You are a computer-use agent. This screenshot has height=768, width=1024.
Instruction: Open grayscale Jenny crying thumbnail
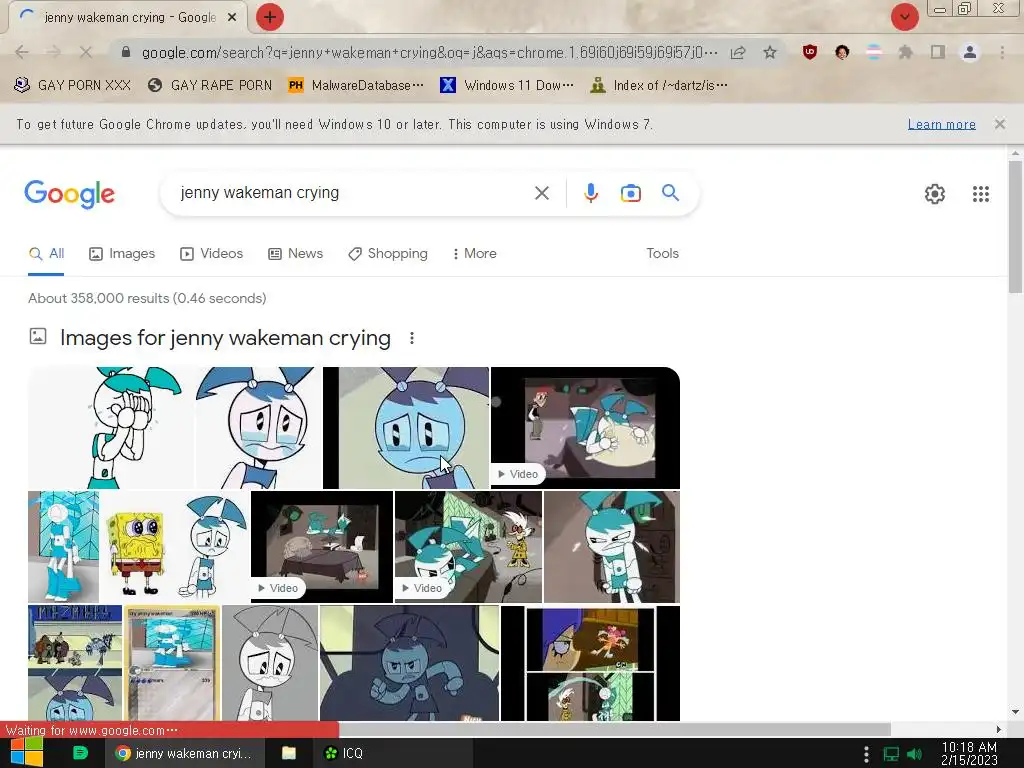click(x=270, y=663)
